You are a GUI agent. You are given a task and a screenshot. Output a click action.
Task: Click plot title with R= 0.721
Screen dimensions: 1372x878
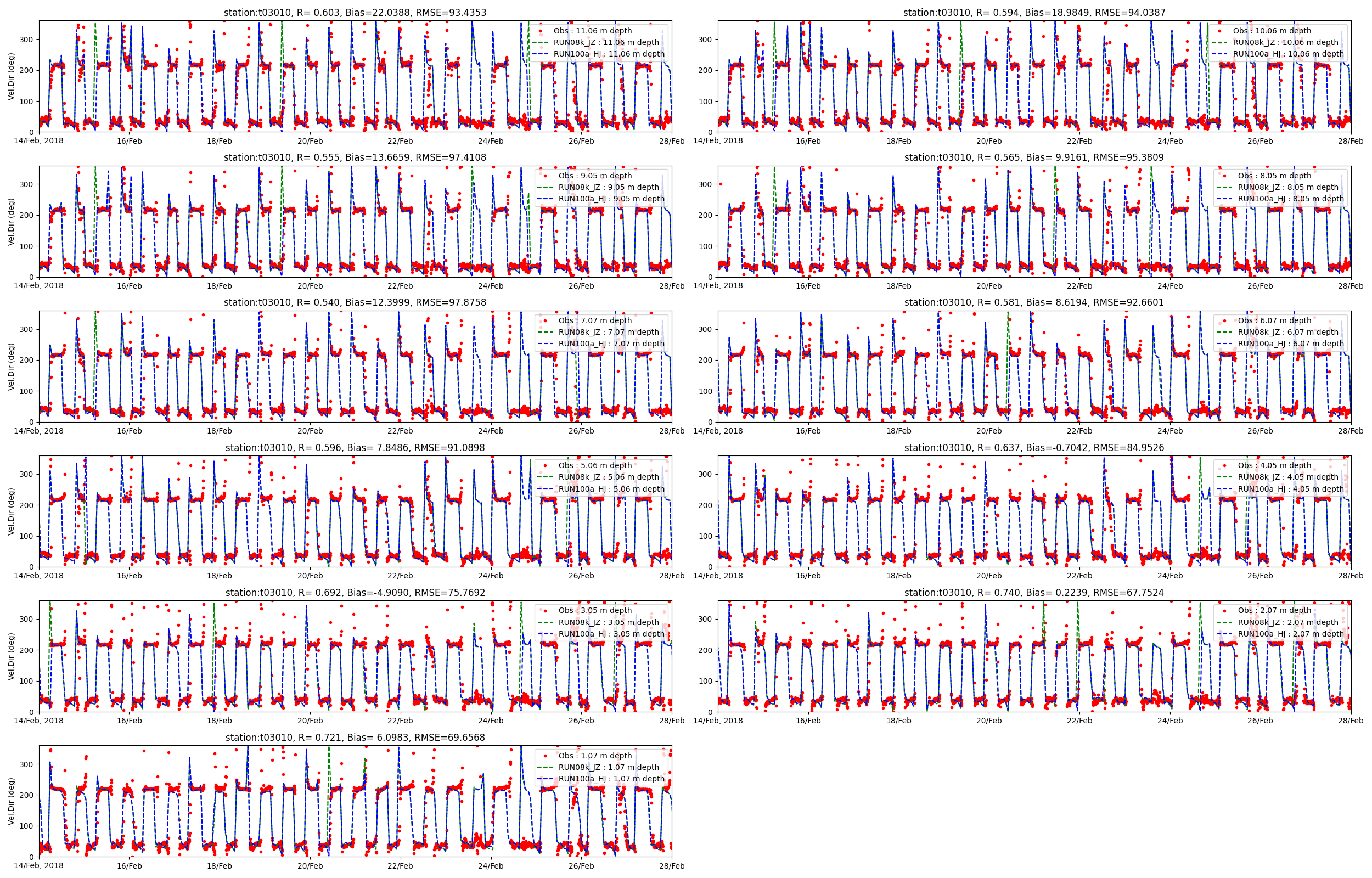(355, 738)
